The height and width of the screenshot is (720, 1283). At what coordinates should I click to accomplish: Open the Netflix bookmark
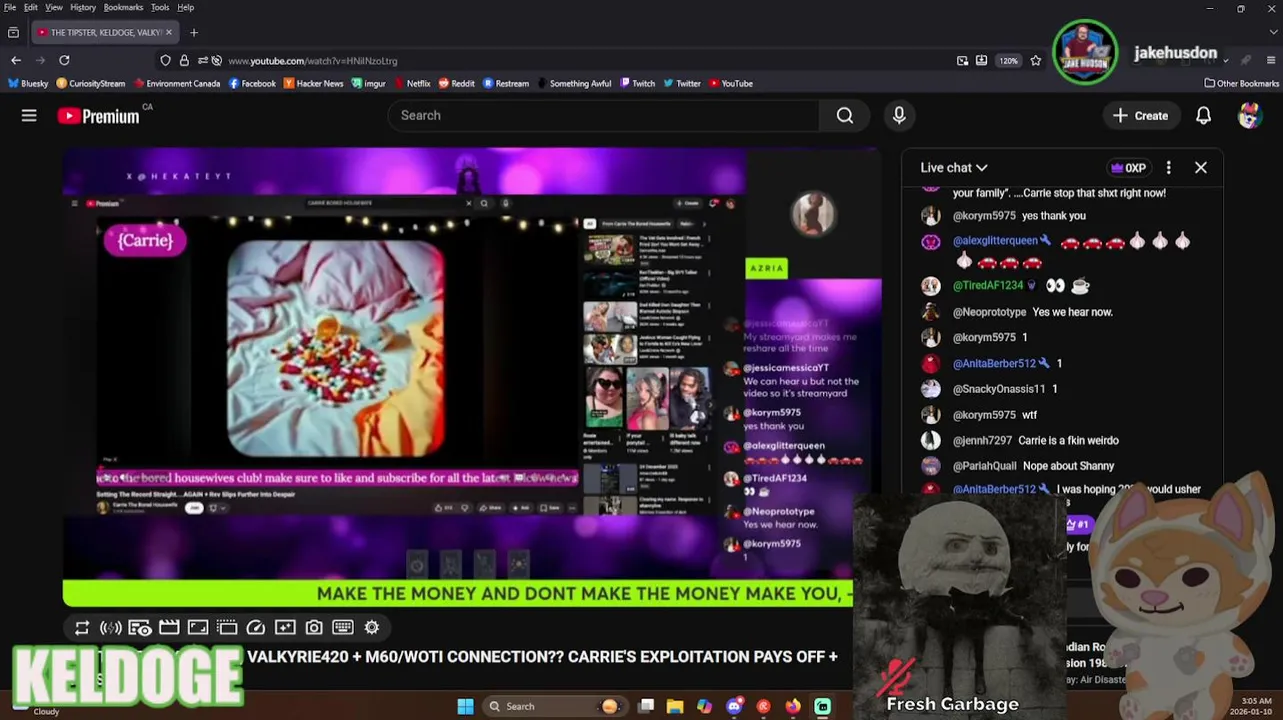(x=411, y=84)
